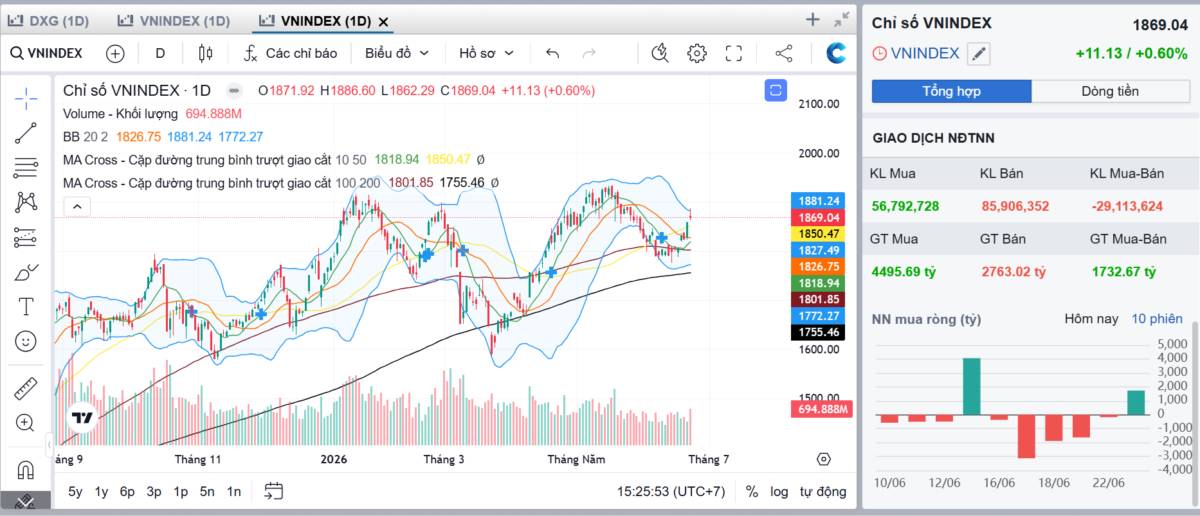The width and height of the screenshot is (1200, 516).
Task: Show '10 phiên' net buying view
Action: click(1157, 319)
